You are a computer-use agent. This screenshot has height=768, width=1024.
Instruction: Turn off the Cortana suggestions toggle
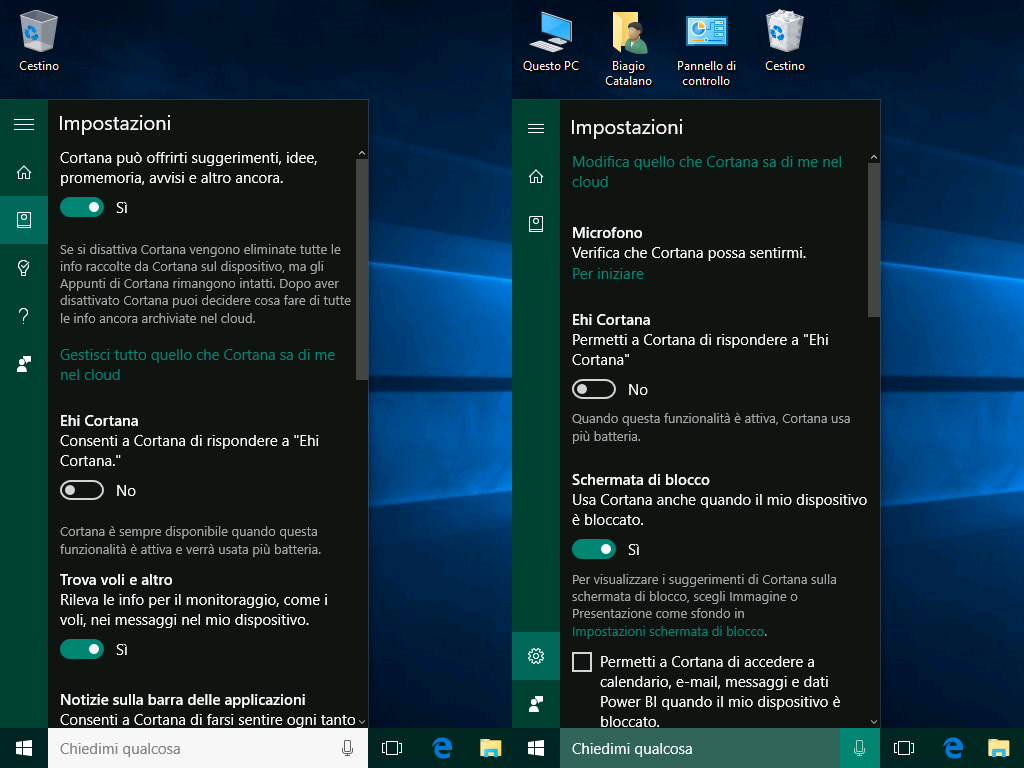click(82, 207)
